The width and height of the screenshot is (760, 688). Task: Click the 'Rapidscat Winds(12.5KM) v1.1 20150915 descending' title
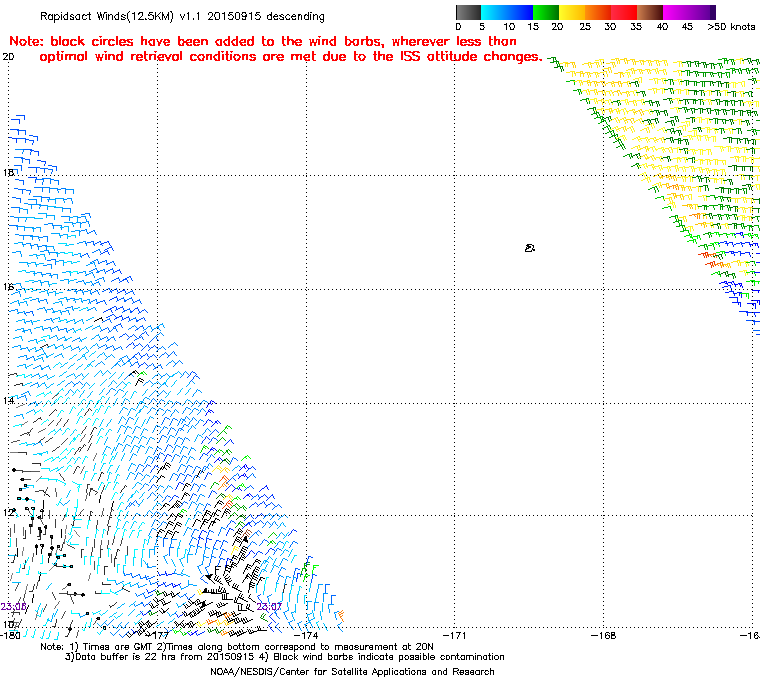182,16
